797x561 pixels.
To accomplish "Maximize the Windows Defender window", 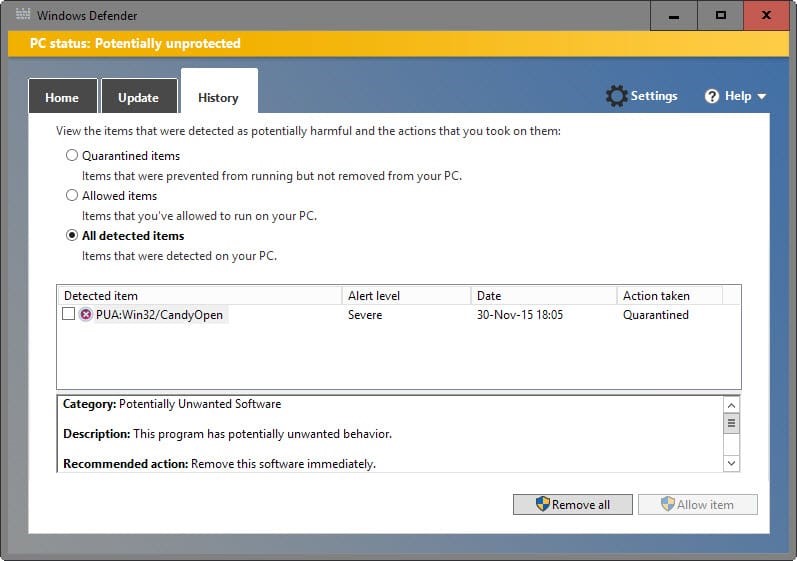I will pyautogui.click(x=720, y=16).
